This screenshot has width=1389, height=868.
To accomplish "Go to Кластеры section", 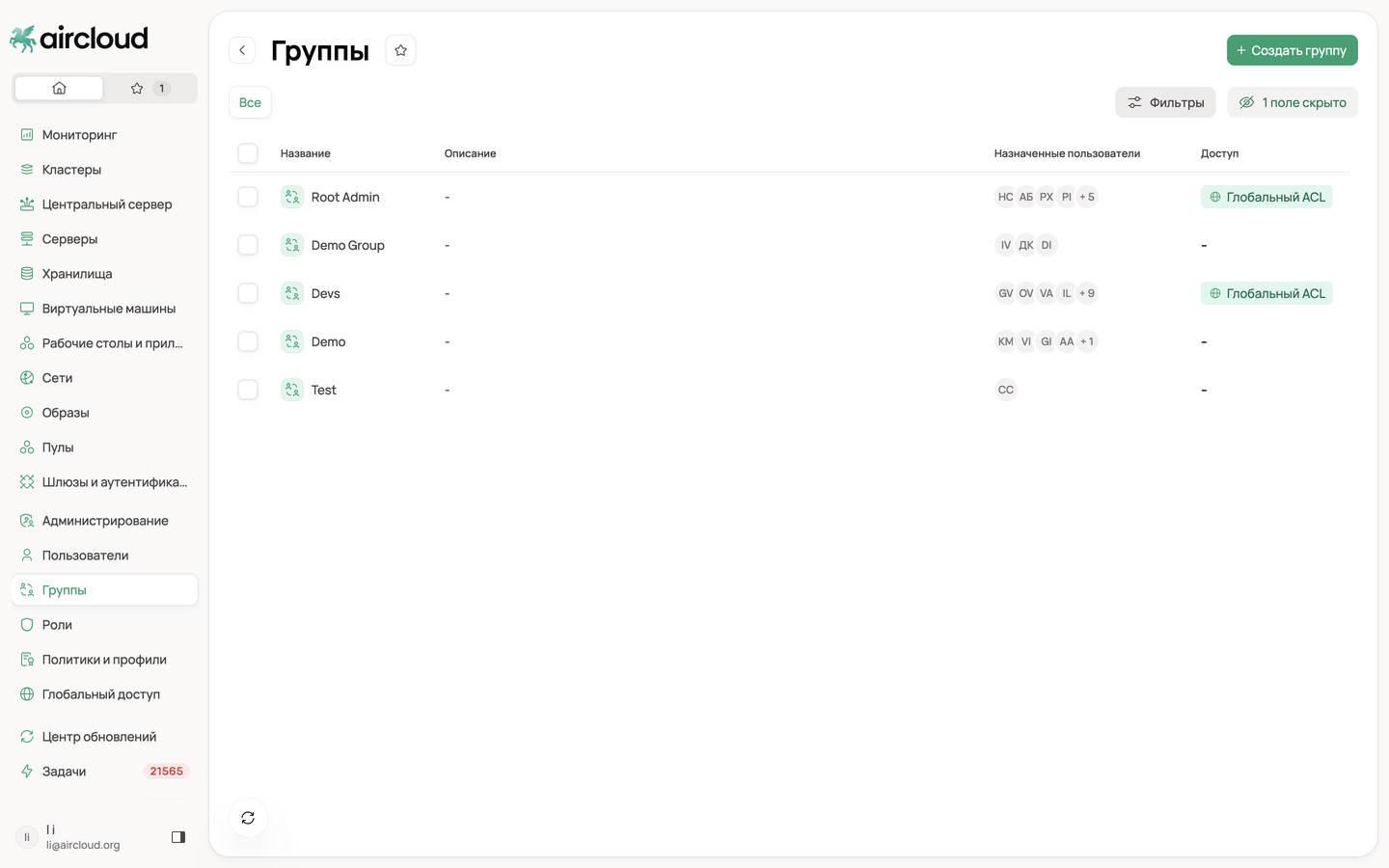I will point(104,170).
